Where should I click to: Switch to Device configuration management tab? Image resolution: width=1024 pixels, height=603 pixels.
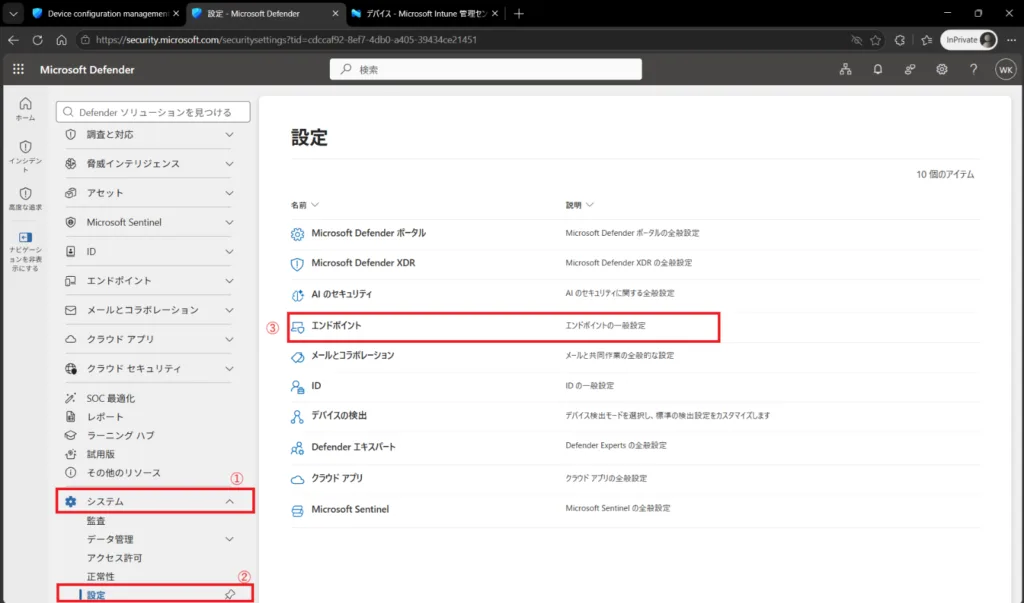(106, 14)
